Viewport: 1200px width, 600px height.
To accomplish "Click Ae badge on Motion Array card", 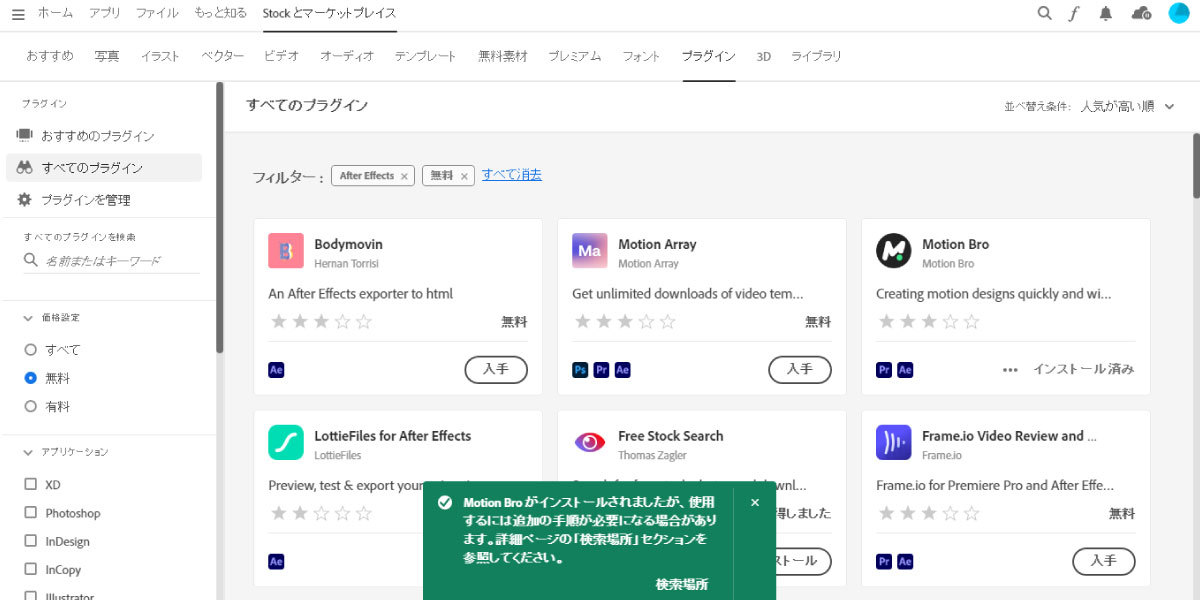I will click(x=623, y=370).
